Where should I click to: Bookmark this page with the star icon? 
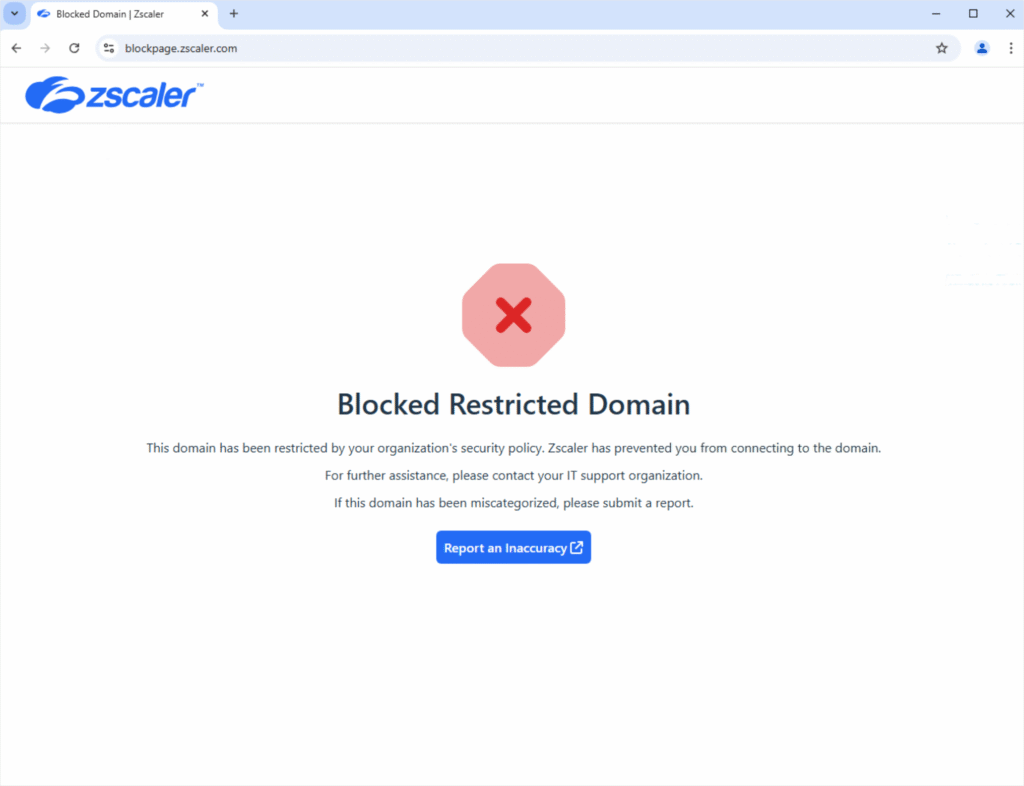tap(941, 47)
